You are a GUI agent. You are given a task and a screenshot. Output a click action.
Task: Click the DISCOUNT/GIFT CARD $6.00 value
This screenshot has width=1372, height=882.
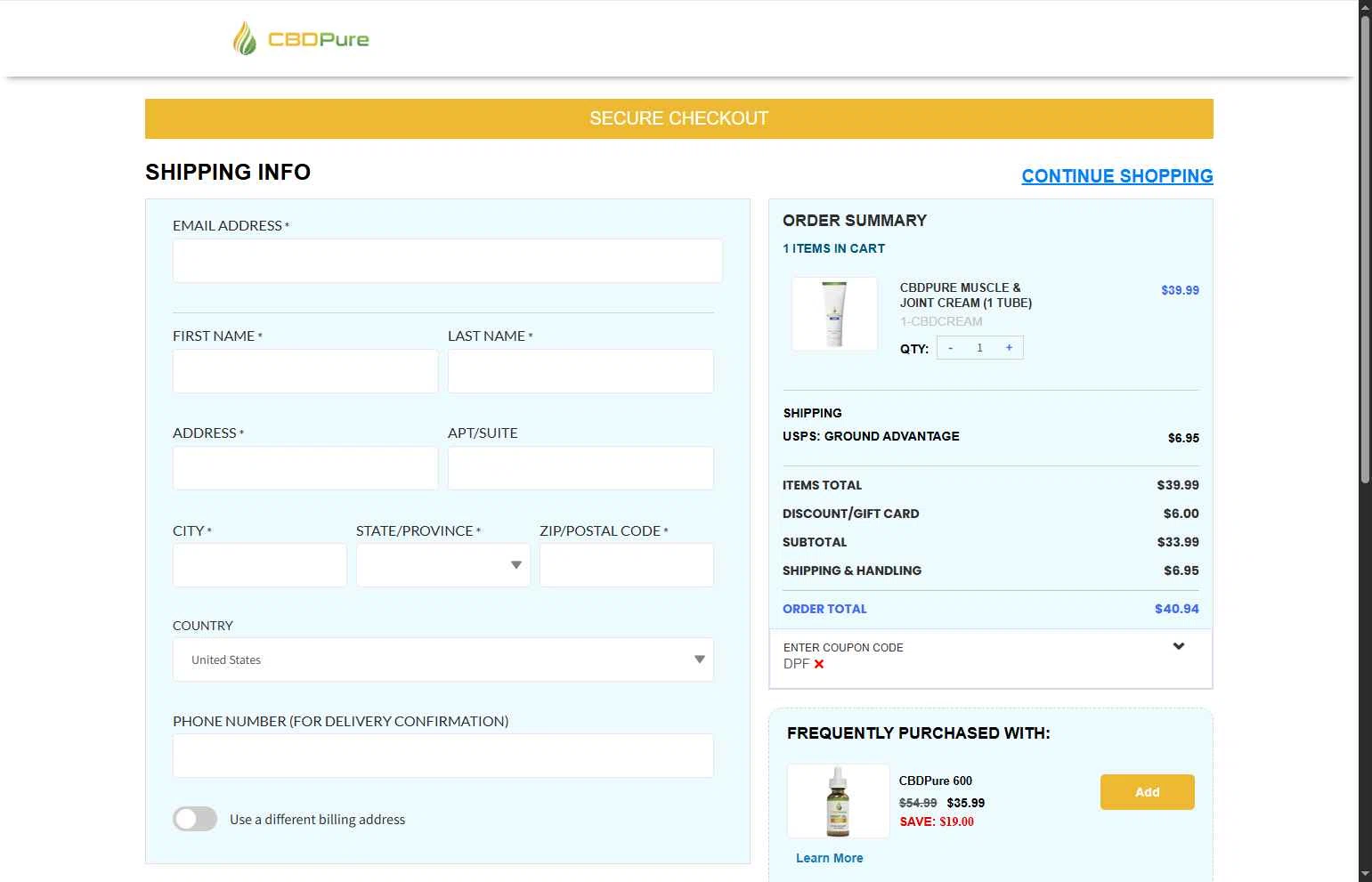coord(1181,514)
